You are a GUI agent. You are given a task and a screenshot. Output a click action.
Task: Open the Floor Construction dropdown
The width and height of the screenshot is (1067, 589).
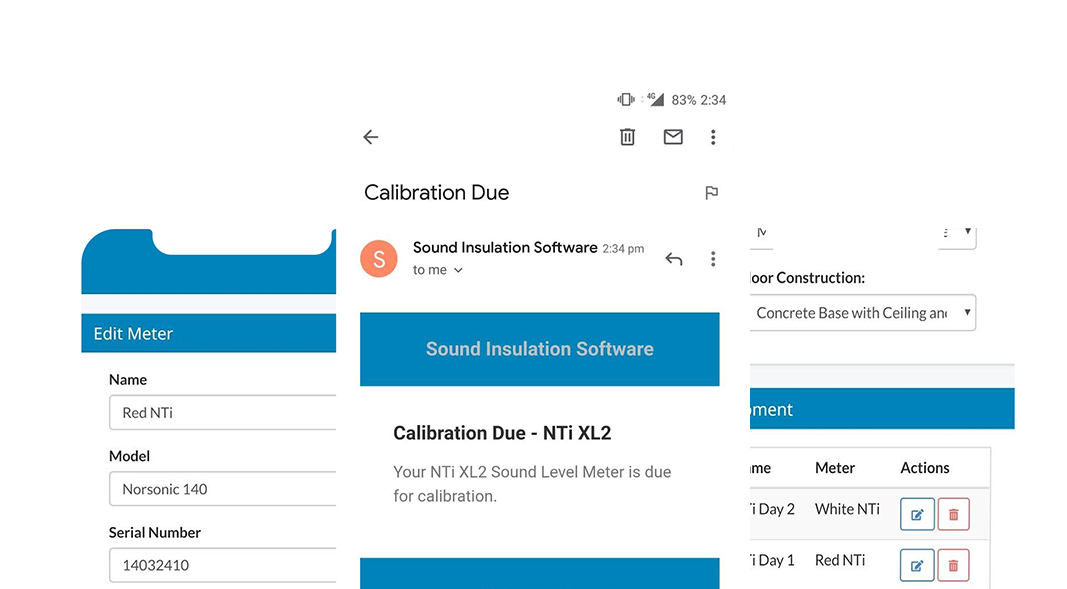click(862, 312)
